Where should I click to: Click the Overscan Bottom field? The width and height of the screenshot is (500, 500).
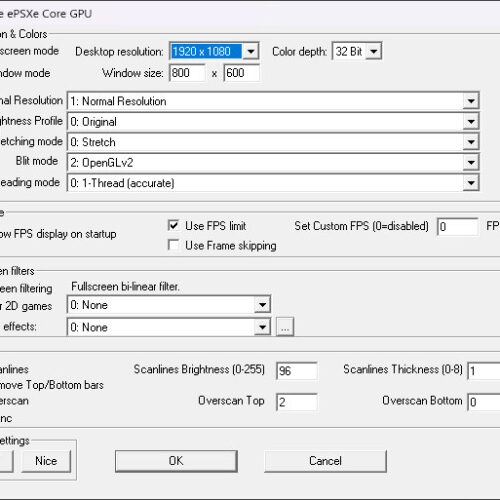[x=484, y=402]
